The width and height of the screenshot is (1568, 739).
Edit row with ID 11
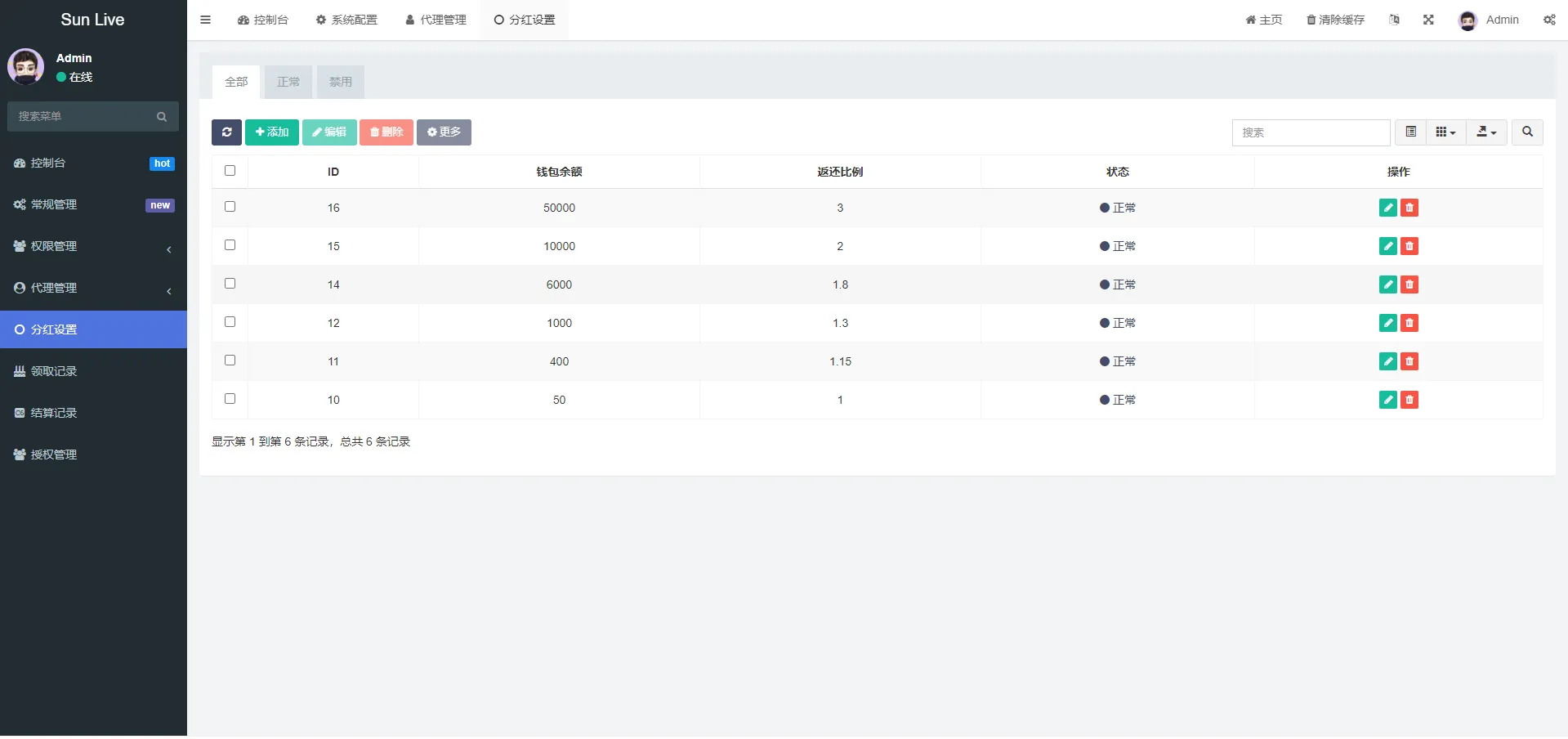1387,361
